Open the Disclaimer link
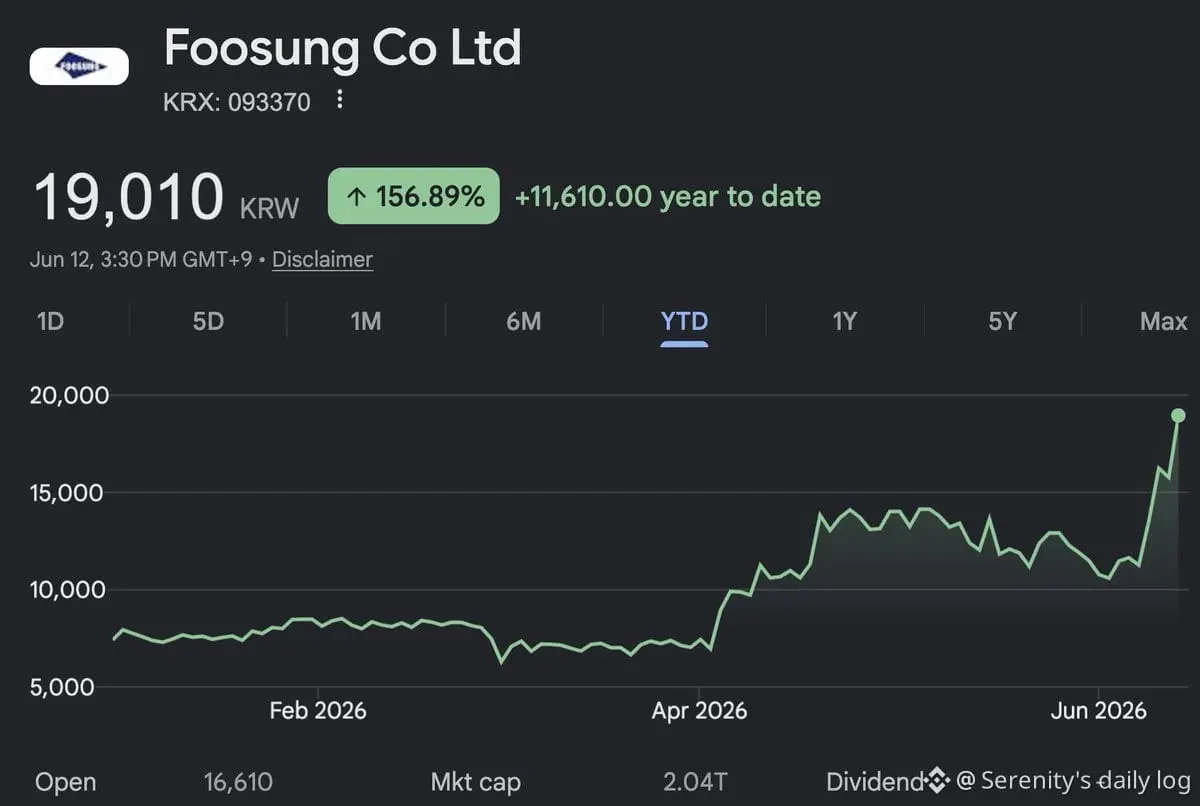The image size is (1200, 806). pyautogui.click(x=322, y=259)
